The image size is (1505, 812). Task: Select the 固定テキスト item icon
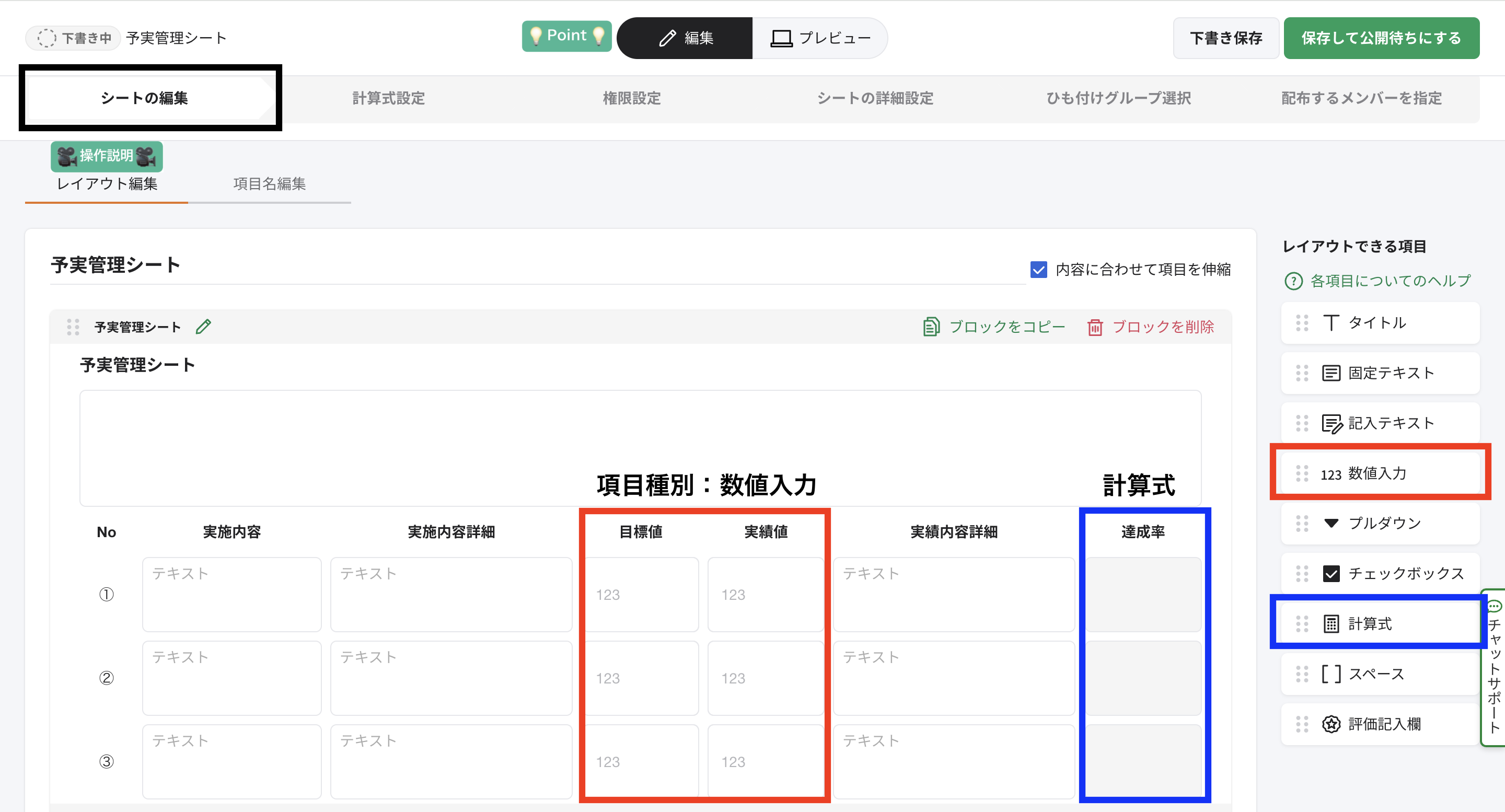pyautogui.click(x=1331, y=373)
